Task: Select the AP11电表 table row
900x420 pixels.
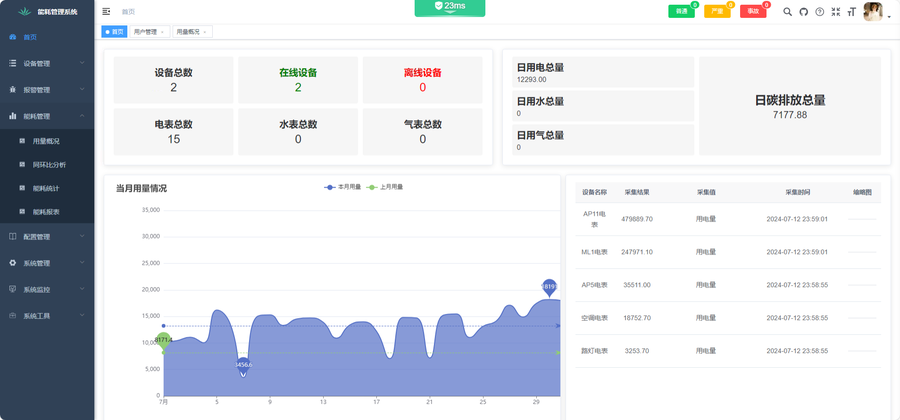Action: (x=728, y=218)
